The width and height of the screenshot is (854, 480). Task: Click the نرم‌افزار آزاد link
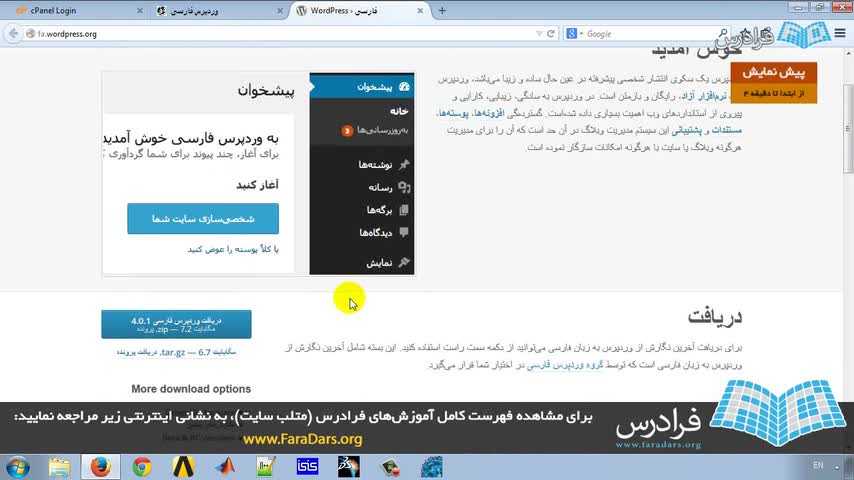pos(705,96)
